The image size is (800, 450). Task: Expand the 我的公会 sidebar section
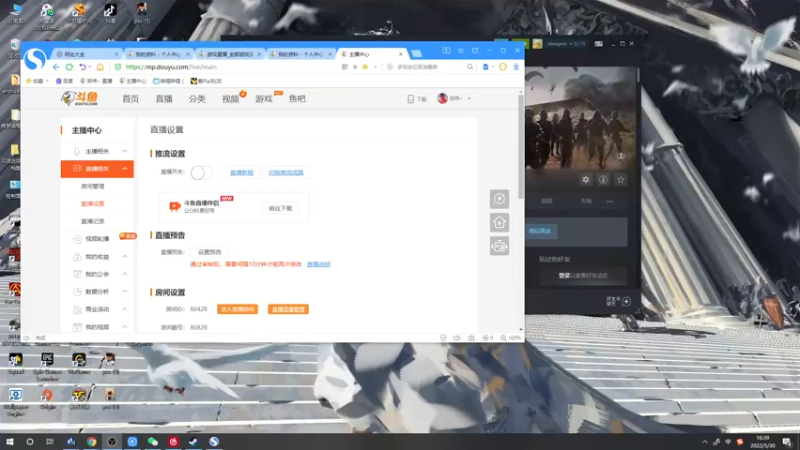[x=124, y=274]
